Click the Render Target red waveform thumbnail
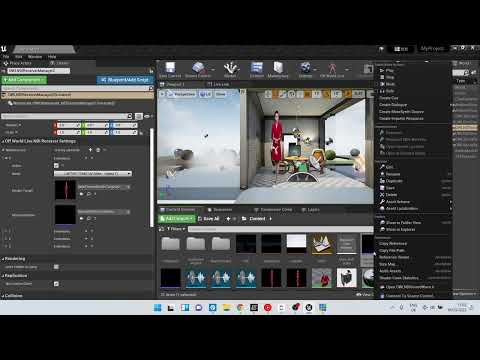 (x=65, y=190)
